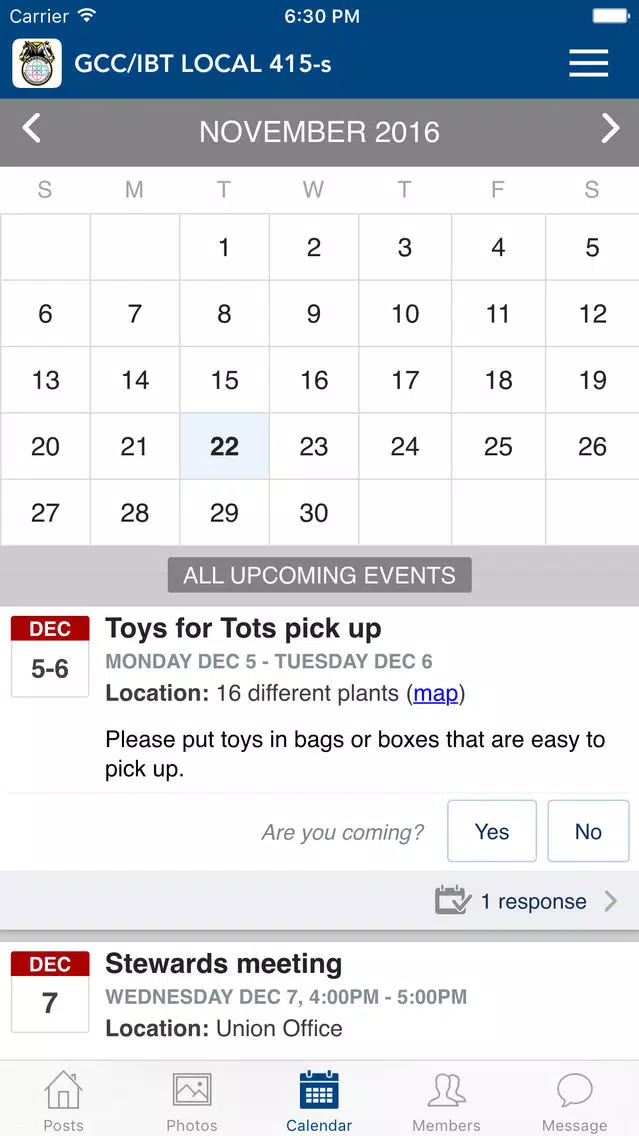
Task: Open the Message speech bubble icon
Action: coord(575,1090)
